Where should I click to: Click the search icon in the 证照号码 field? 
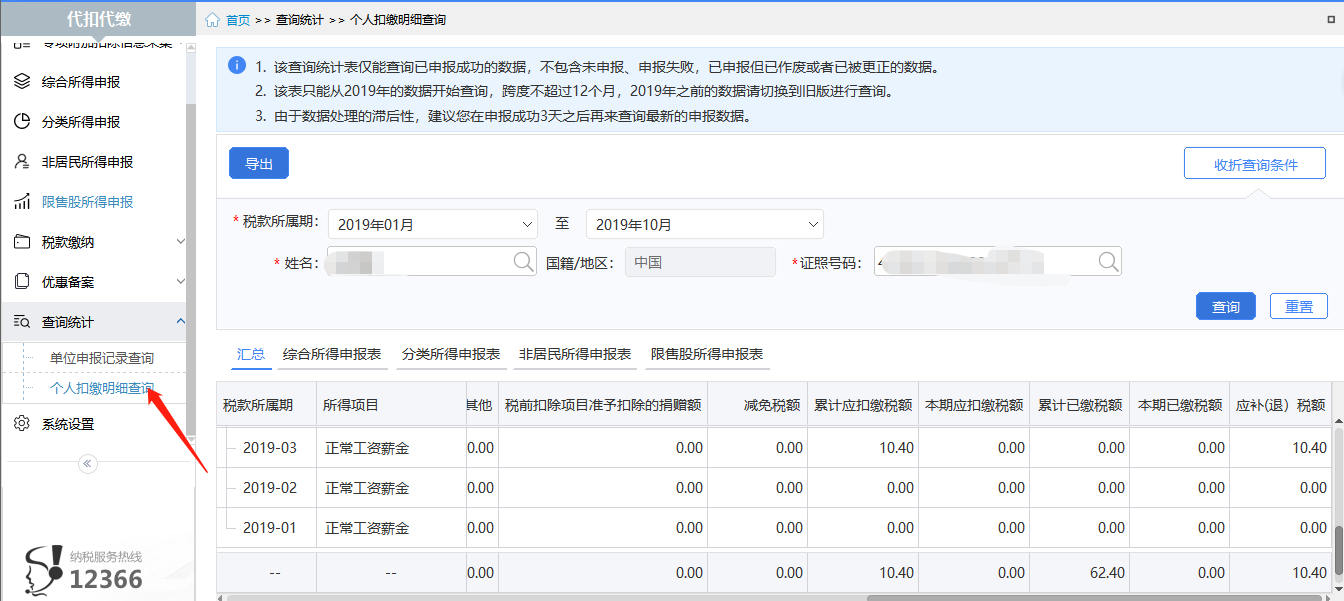1108,262
